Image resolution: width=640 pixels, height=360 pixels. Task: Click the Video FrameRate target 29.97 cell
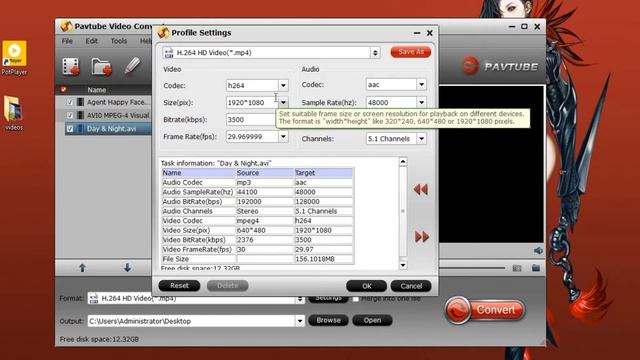[323, 249]
